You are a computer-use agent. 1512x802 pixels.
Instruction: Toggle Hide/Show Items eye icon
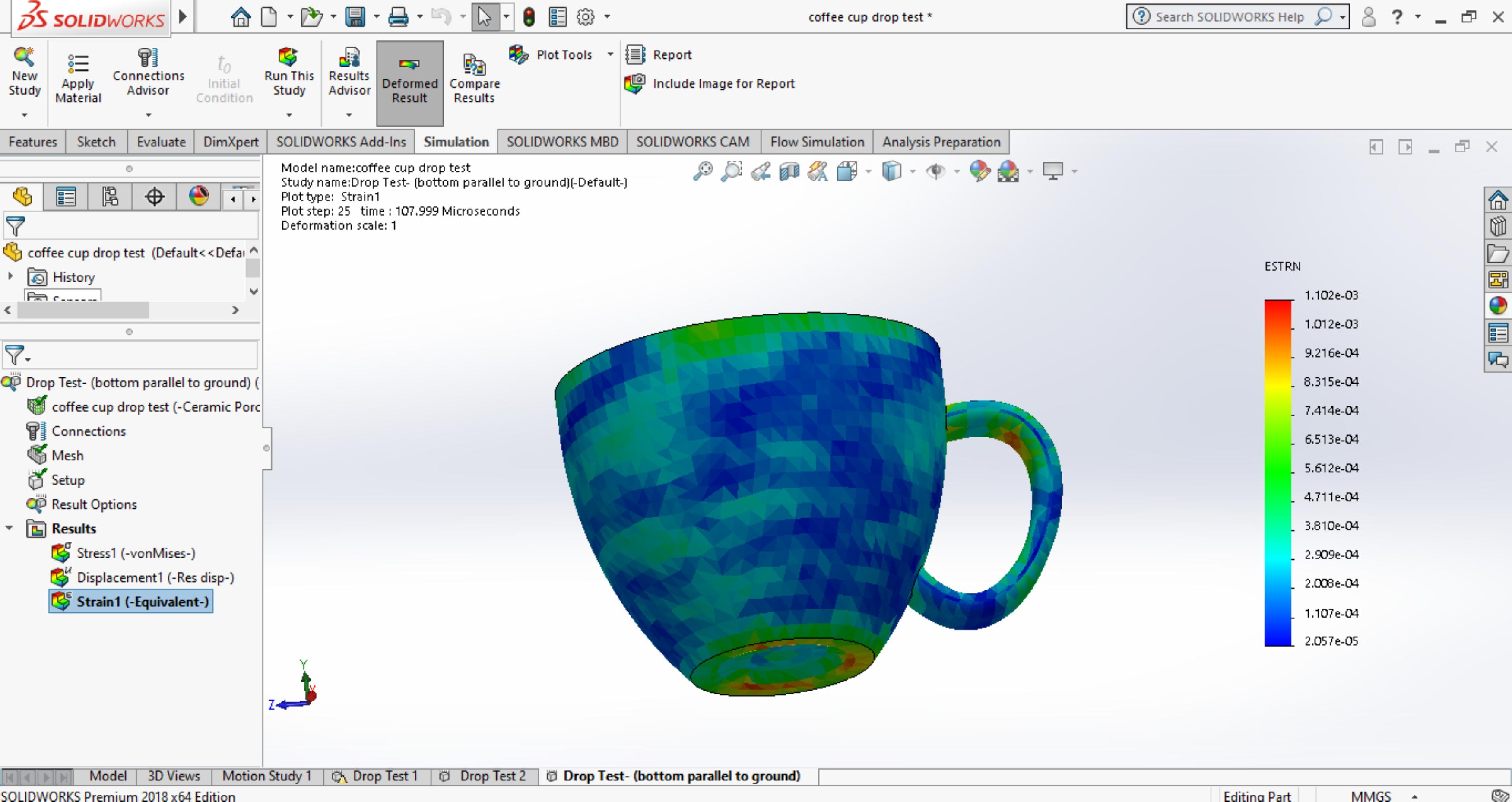tap(935, 171)
